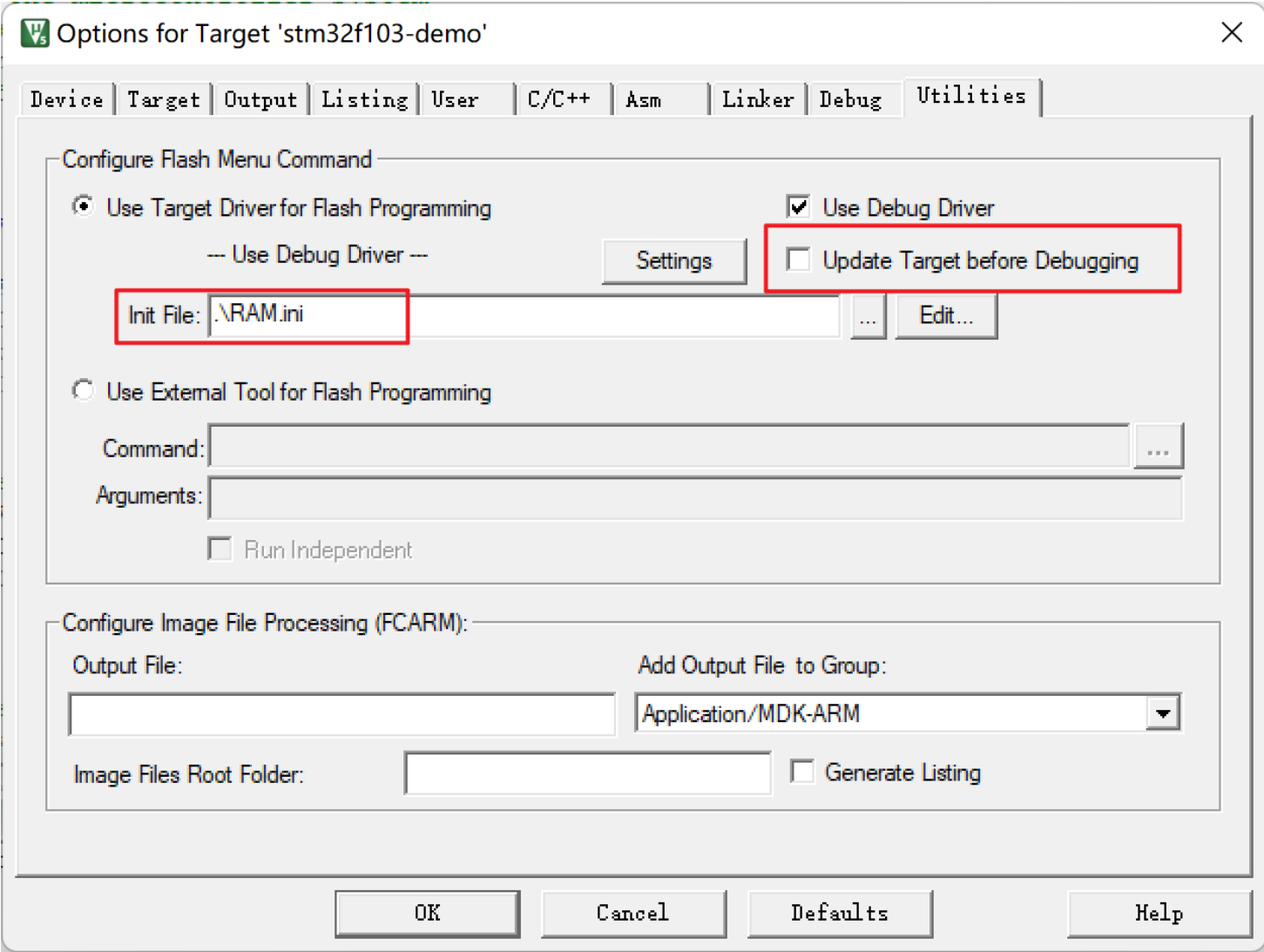Confirm options with OK

[x=426, y=913]
